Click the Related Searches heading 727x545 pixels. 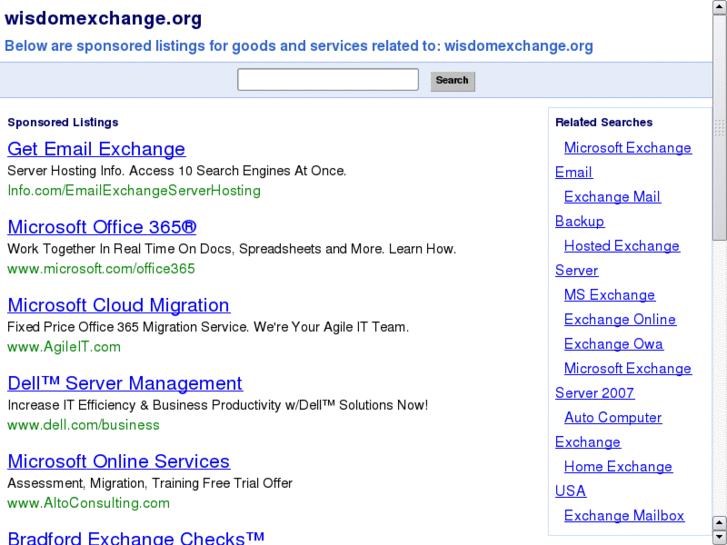(604, 122)
